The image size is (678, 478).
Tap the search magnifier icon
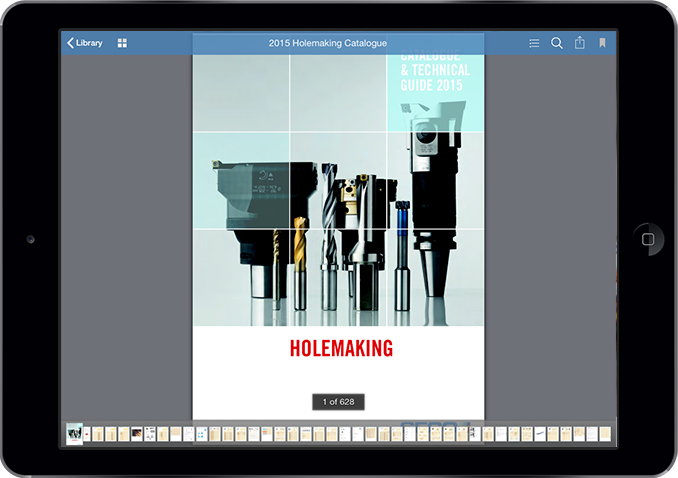[x=556, y=43]
